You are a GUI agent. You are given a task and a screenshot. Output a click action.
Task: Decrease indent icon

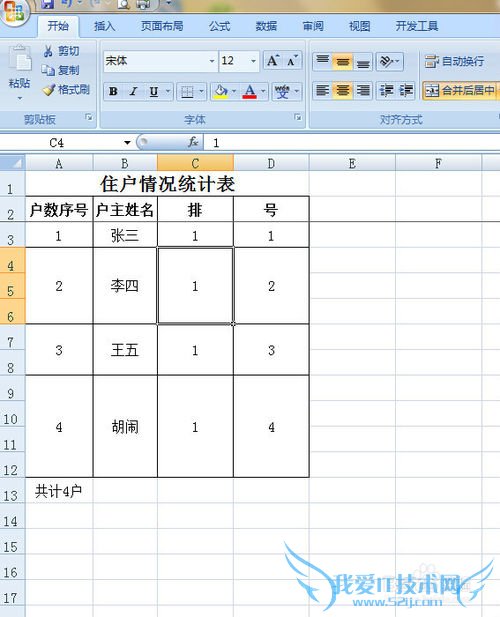click(386, 91)
